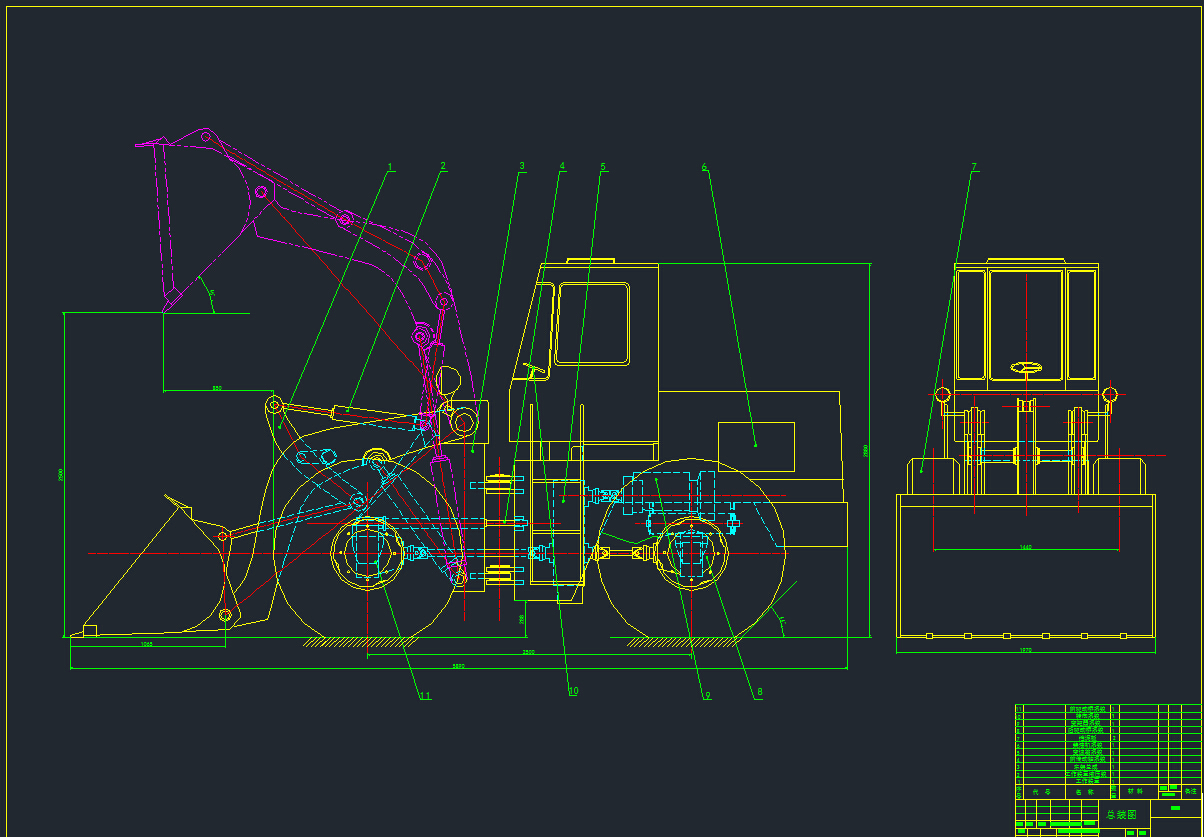Image resolution: width=1204 pixels, height=837 pixels.
Task: Click the 材料 column header cell
Action: pos(1134,791)
